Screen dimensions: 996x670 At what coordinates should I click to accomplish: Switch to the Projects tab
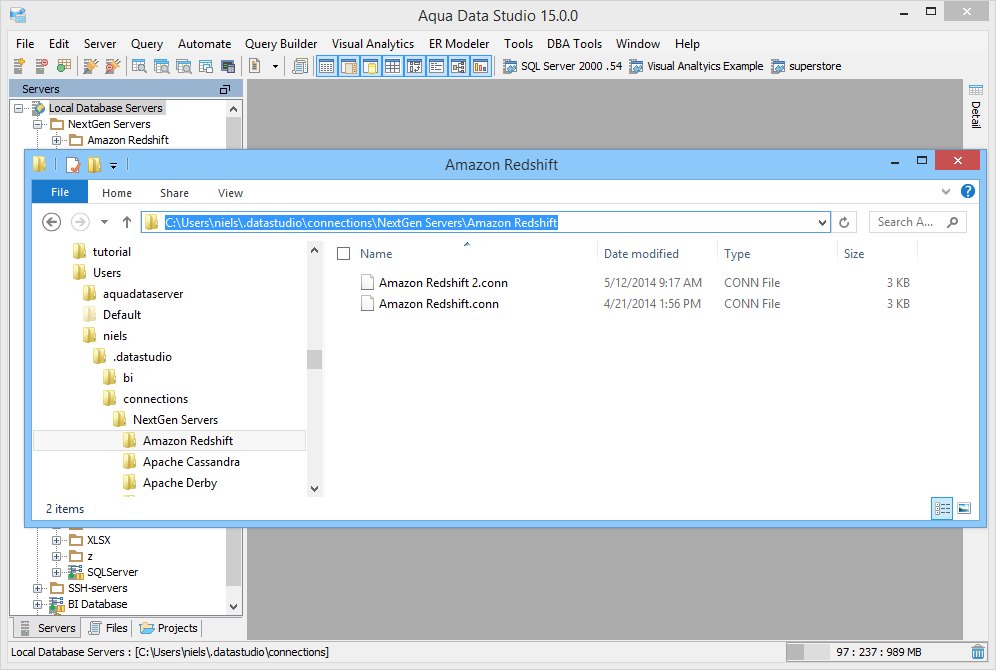168,628
